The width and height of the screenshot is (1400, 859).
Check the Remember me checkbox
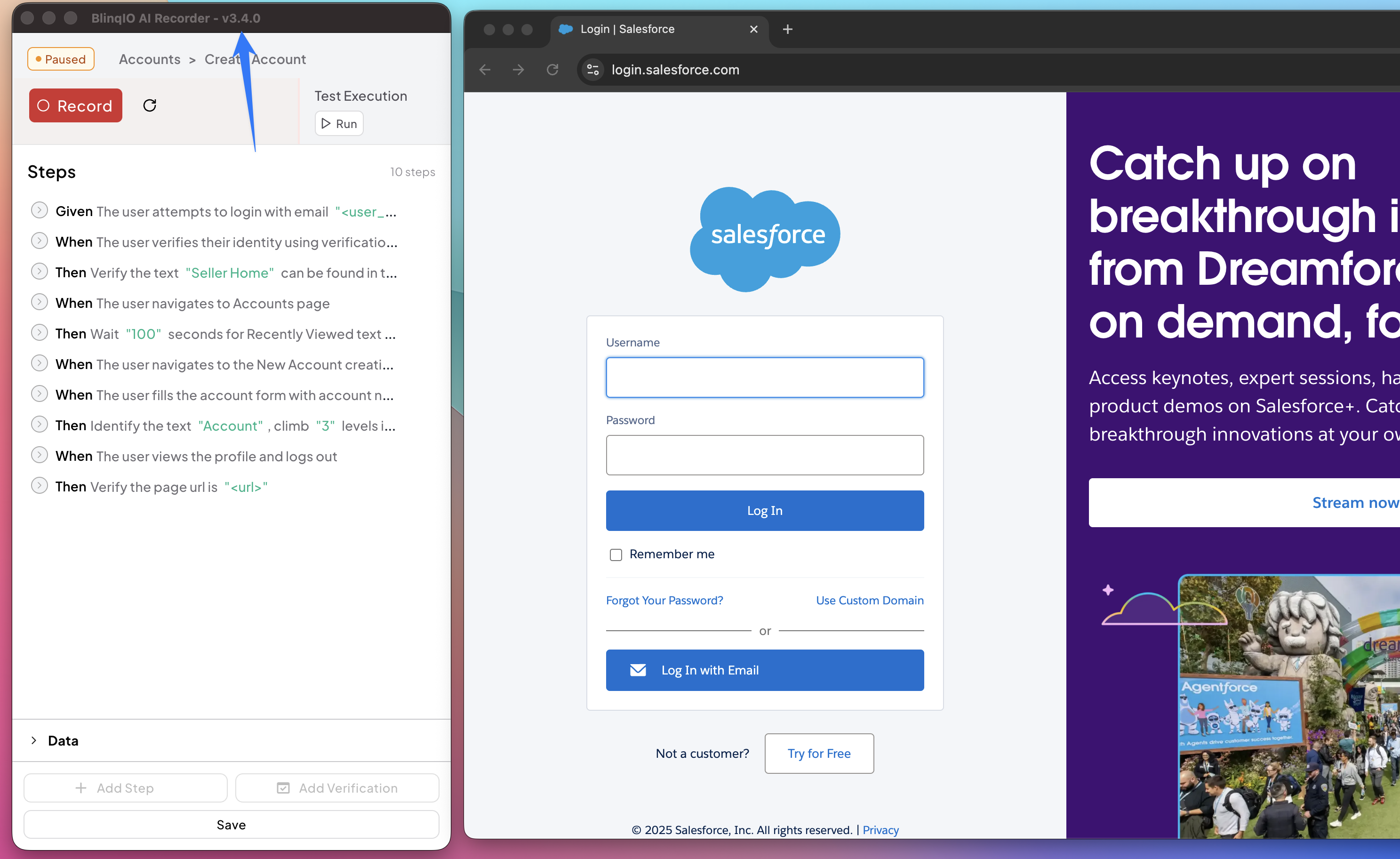[616, 554]
